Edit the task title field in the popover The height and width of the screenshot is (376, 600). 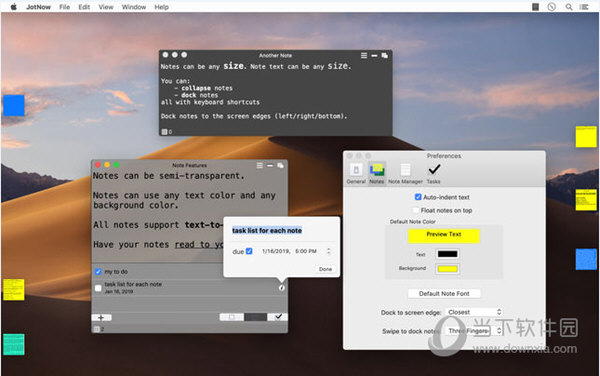(267, 230)
